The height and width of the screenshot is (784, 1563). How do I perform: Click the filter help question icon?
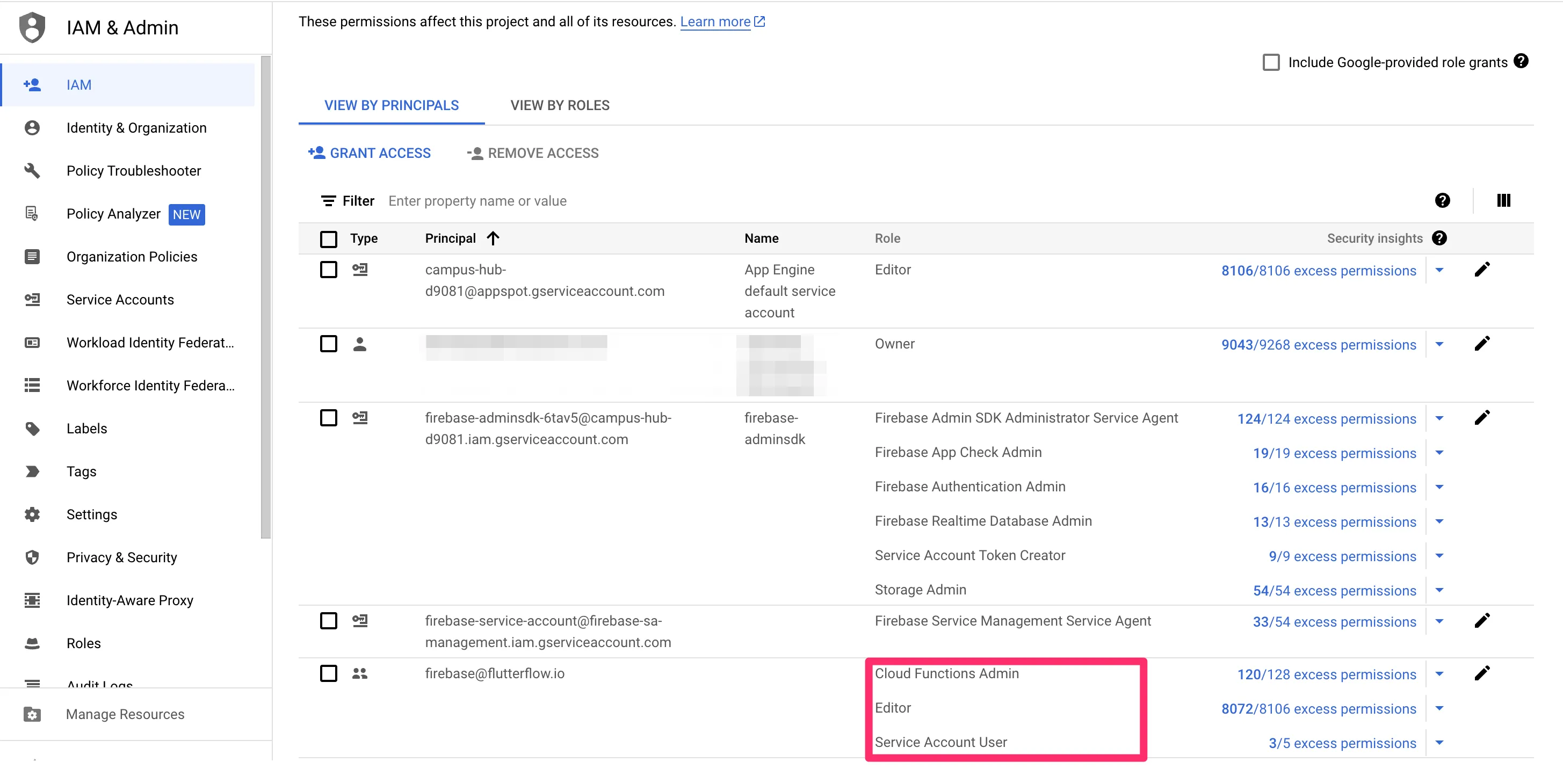[x=1442, y=200]
